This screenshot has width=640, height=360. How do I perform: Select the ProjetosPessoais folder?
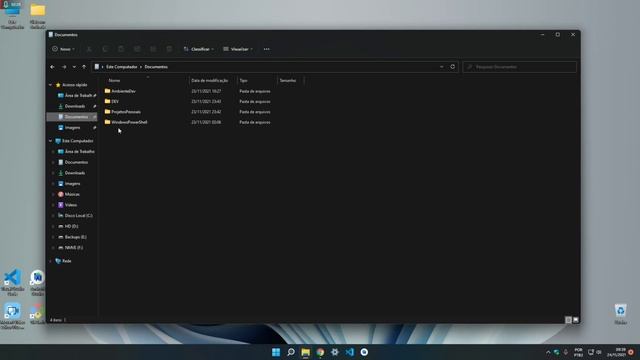point(122,112)
